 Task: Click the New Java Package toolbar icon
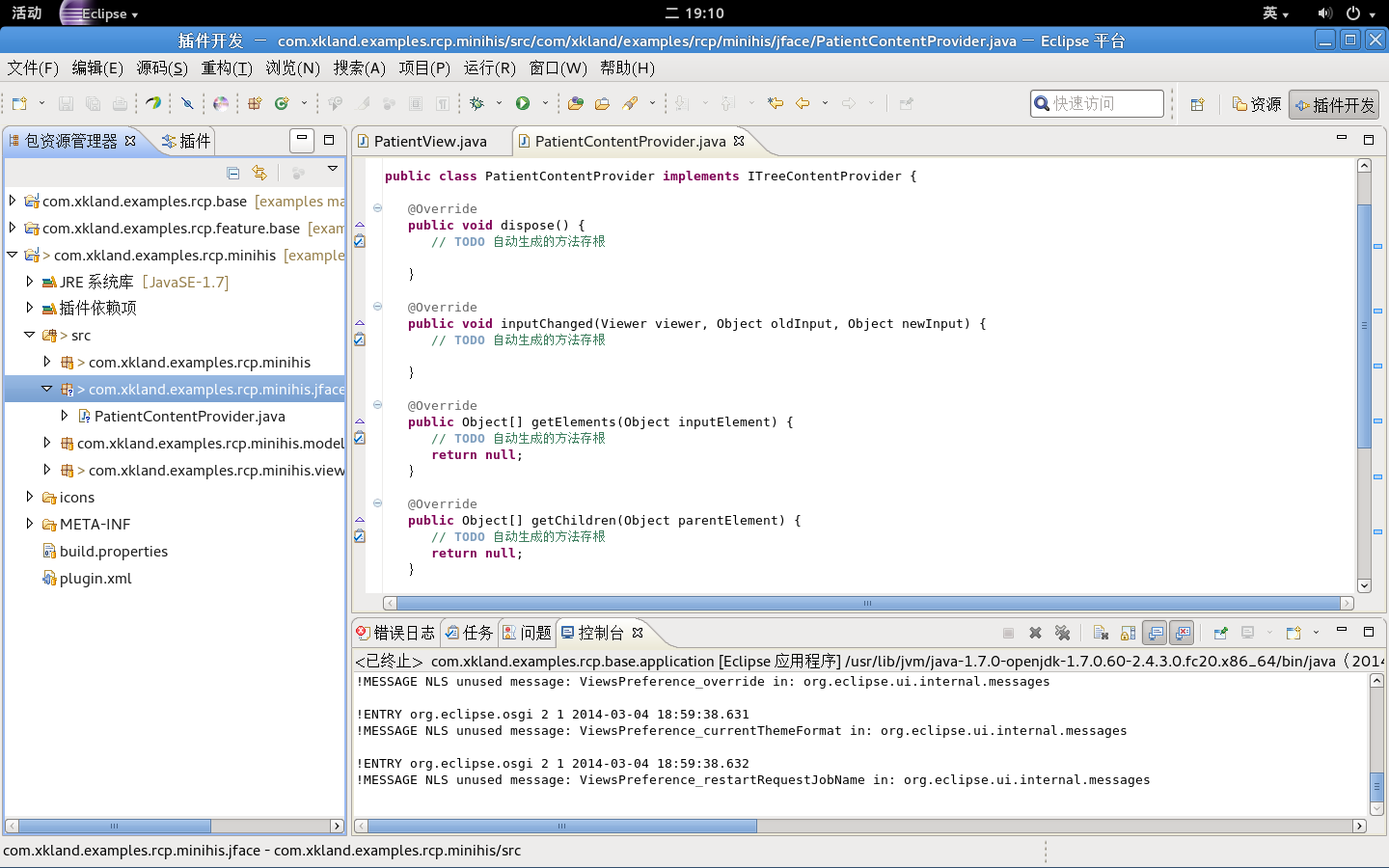click(x=255, y=103)
